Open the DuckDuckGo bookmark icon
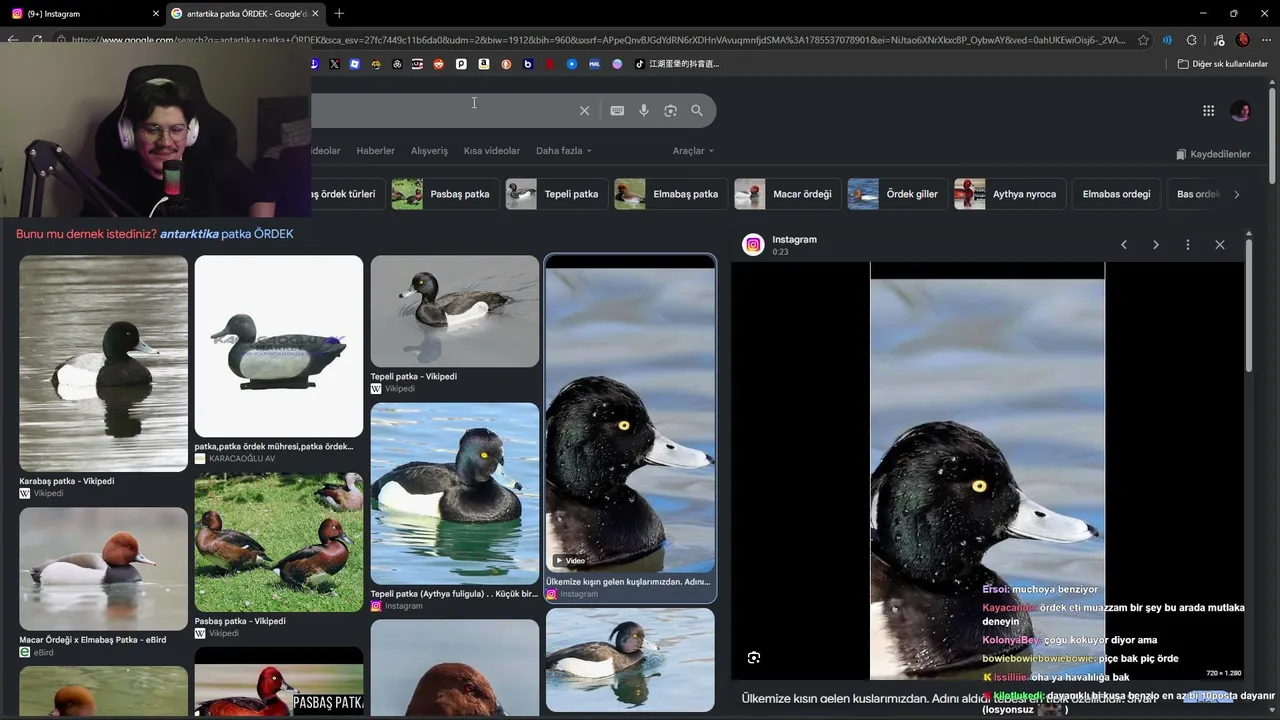The image size is (1280, 720). click(x=506, y=64)
